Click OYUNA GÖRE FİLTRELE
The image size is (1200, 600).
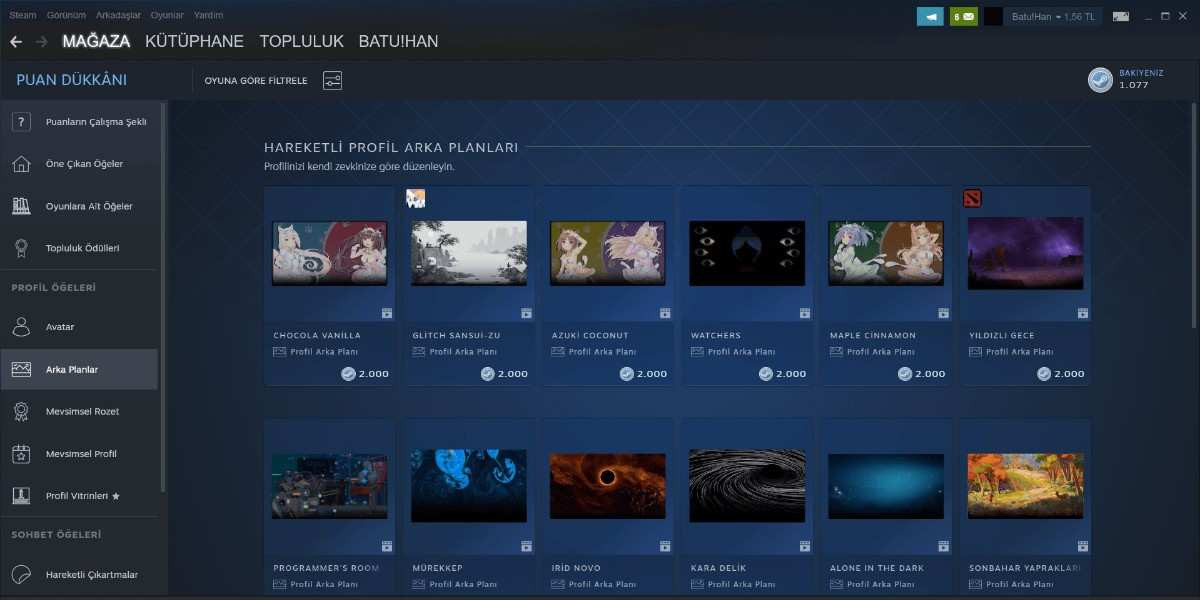tap(256, 80)
